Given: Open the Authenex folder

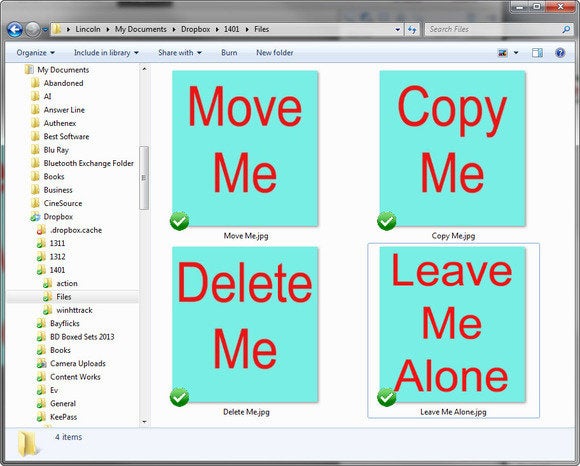Looking at the screenshot, I should click(x=60, y=123).
